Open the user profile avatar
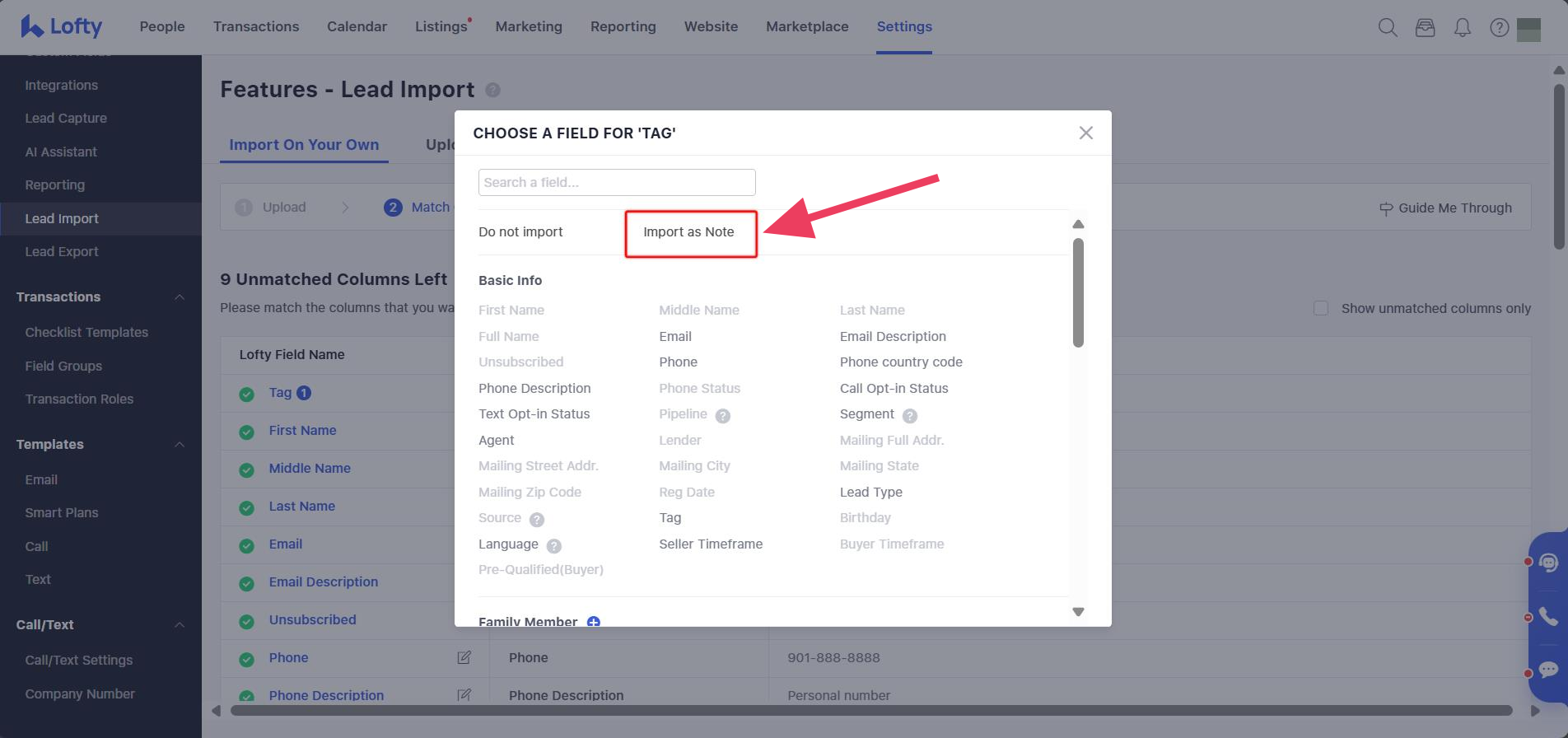1568x738 pixels. coord(1528,30)
